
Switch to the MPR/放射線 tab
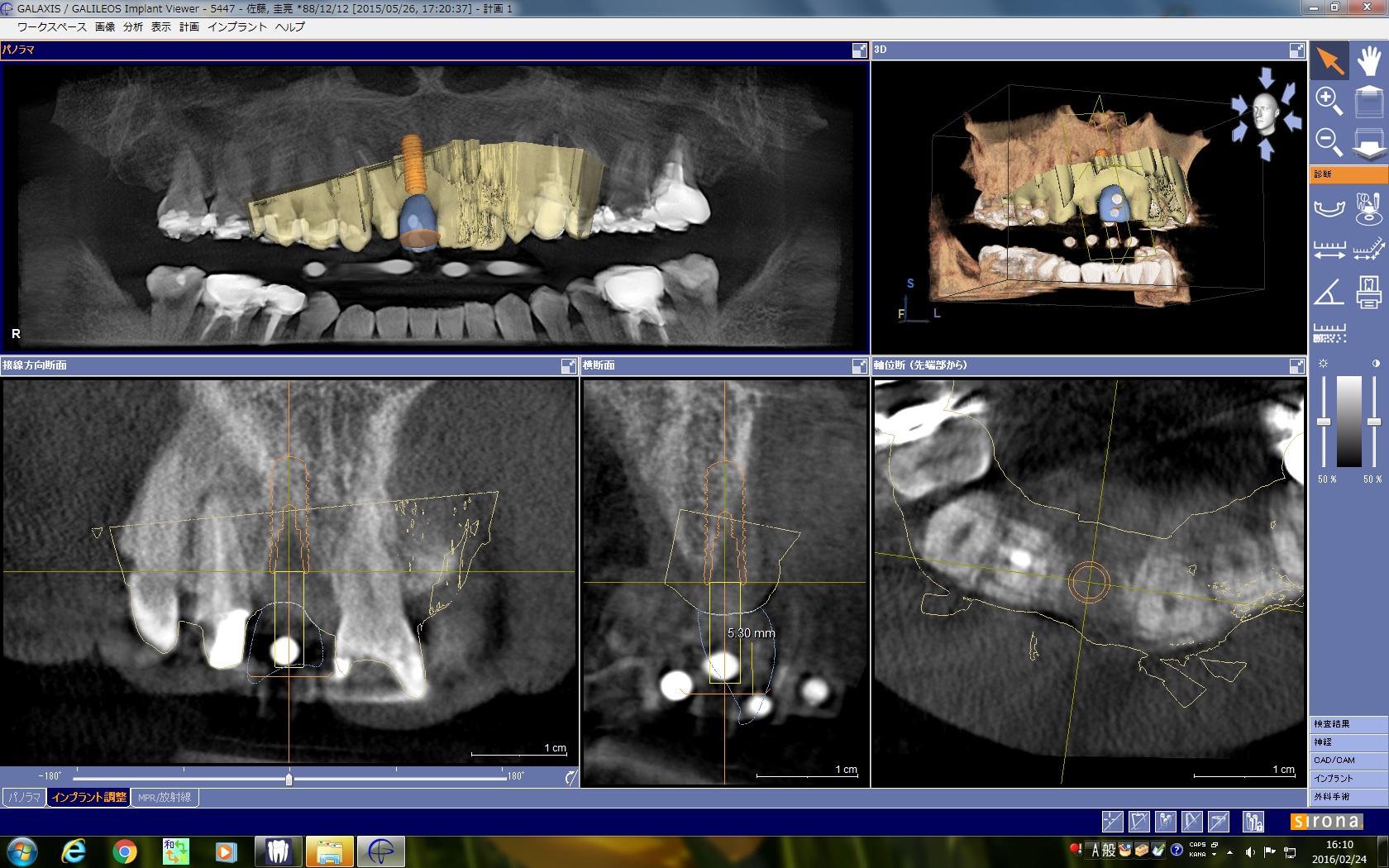click(x=165, y=798)
